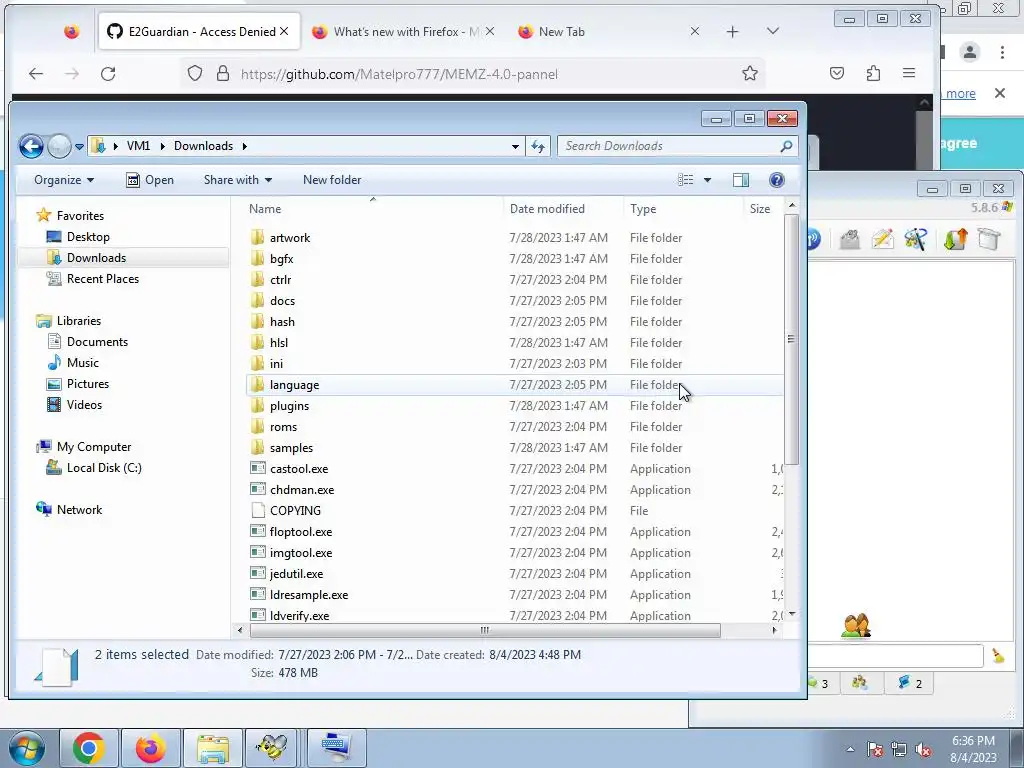
Task: Click the magnifier icon in Search Downloads
Action: pyautogui.click(x=786, y=146)
